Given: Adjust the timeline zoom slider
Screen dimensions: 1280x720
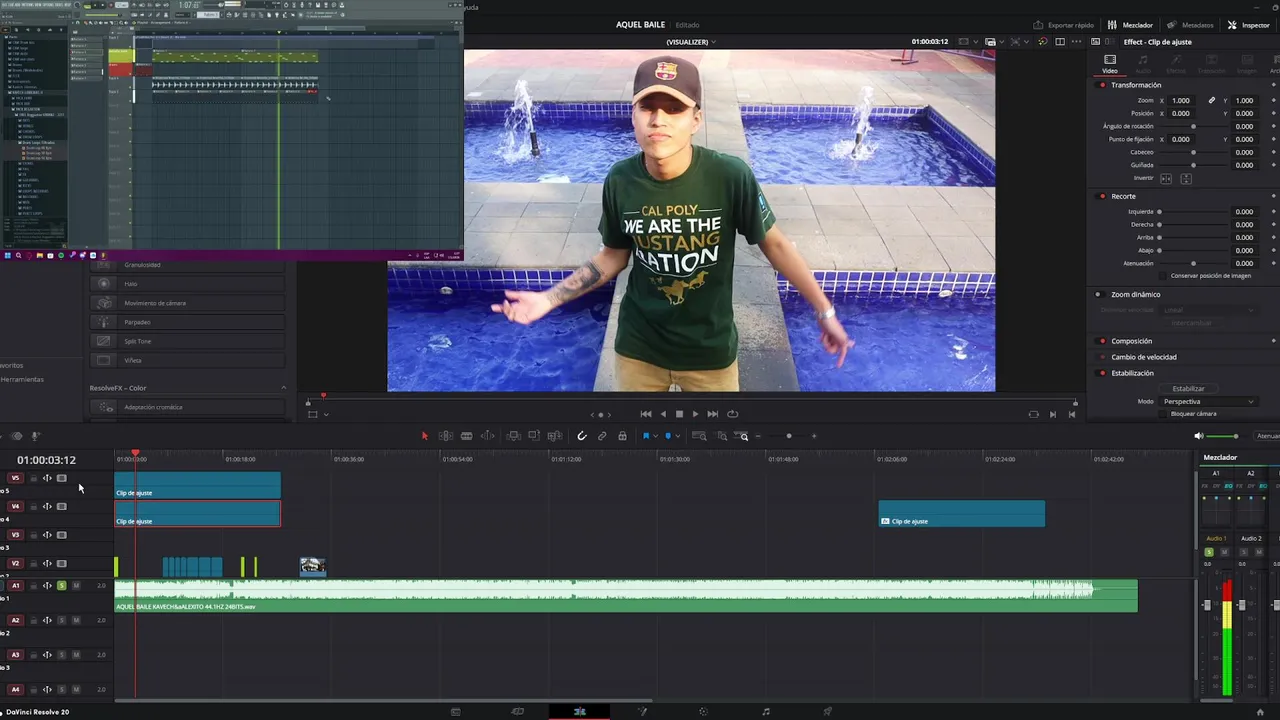Looking at the screenshot, I should point(788,436).
